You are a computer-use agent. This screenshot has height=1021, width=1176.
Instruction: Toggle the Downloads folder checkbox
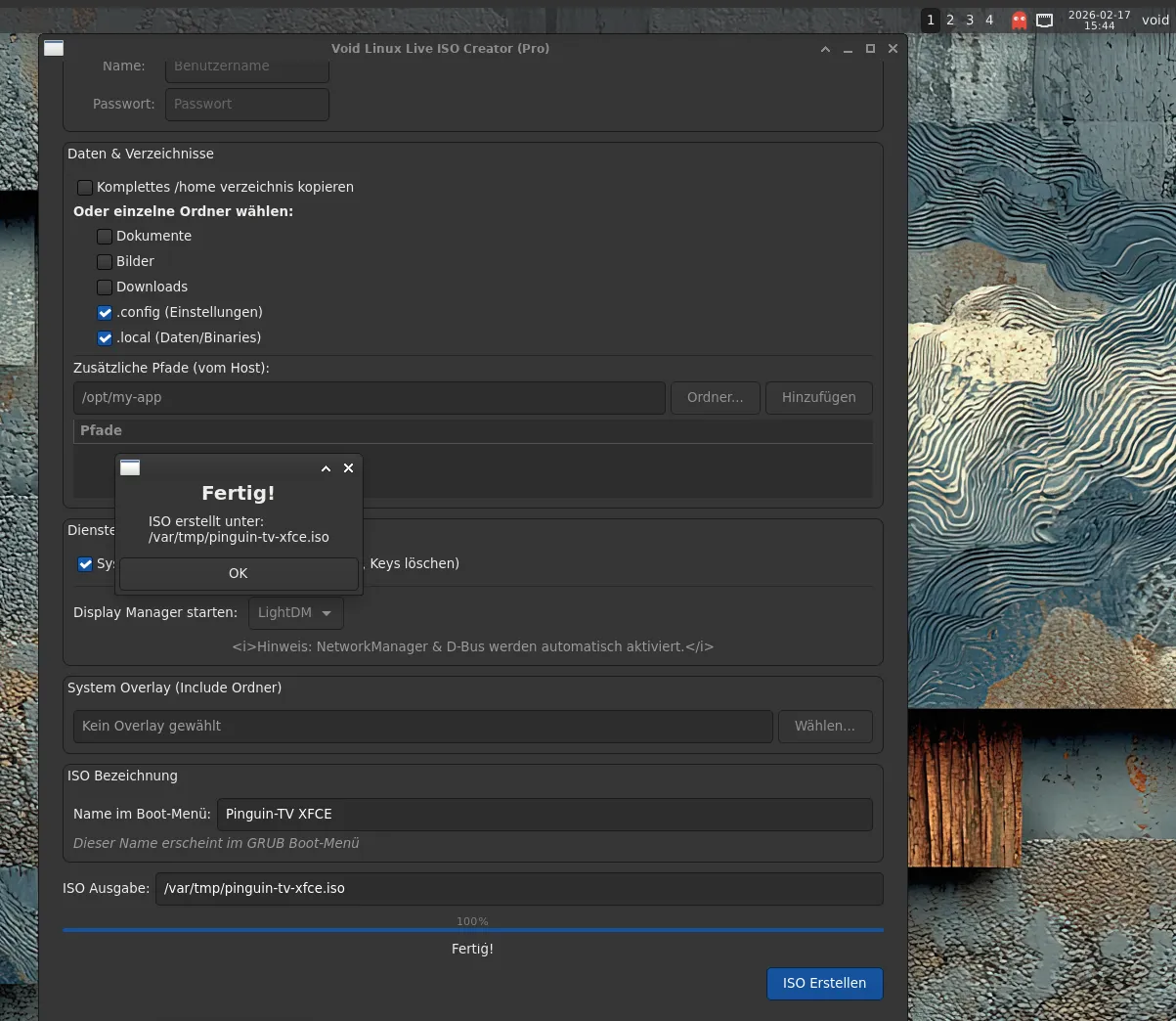tap(105, 288)
